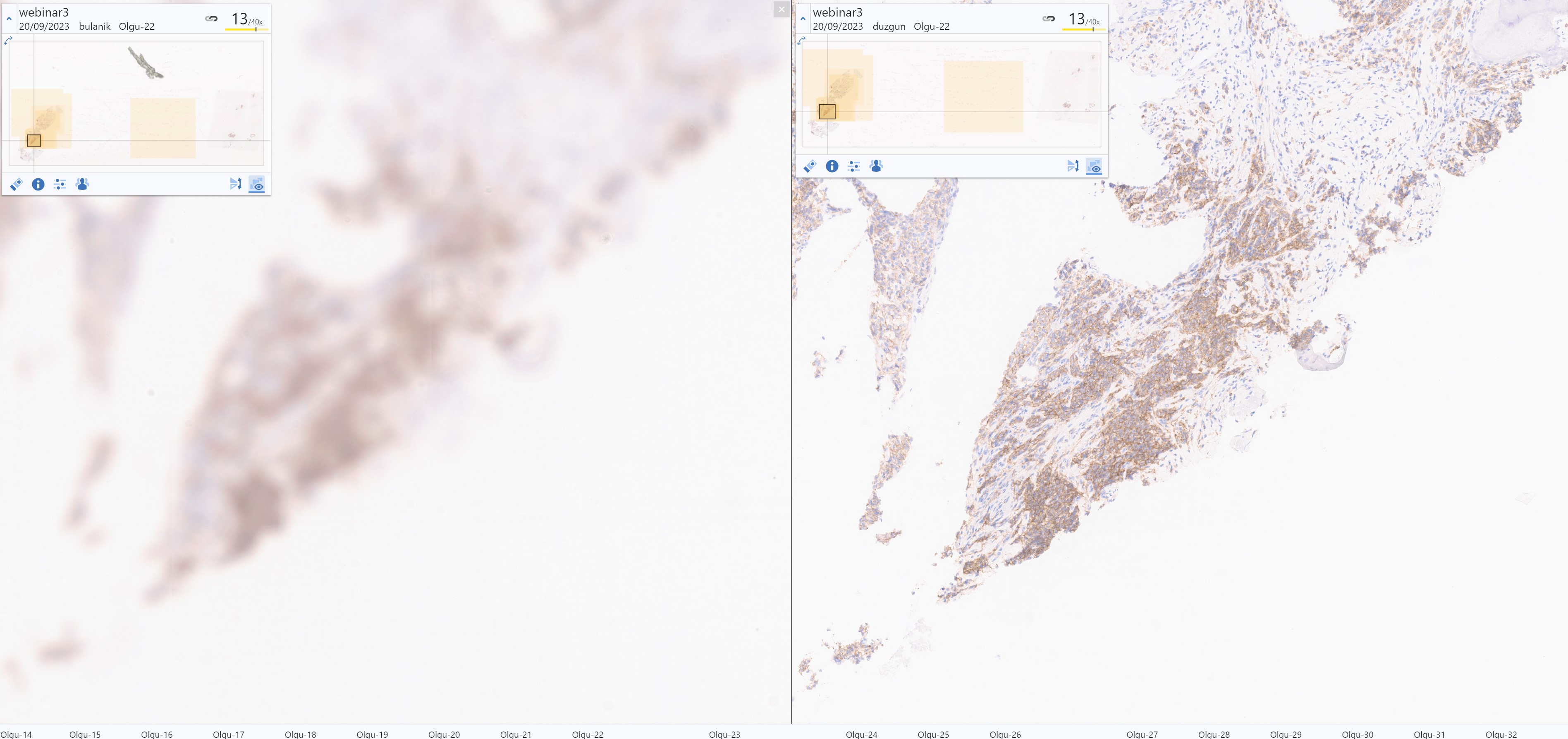Toggle link chain icon in duzgun panel
The width and height of the screenshot is (1568, 739).
1048,18
